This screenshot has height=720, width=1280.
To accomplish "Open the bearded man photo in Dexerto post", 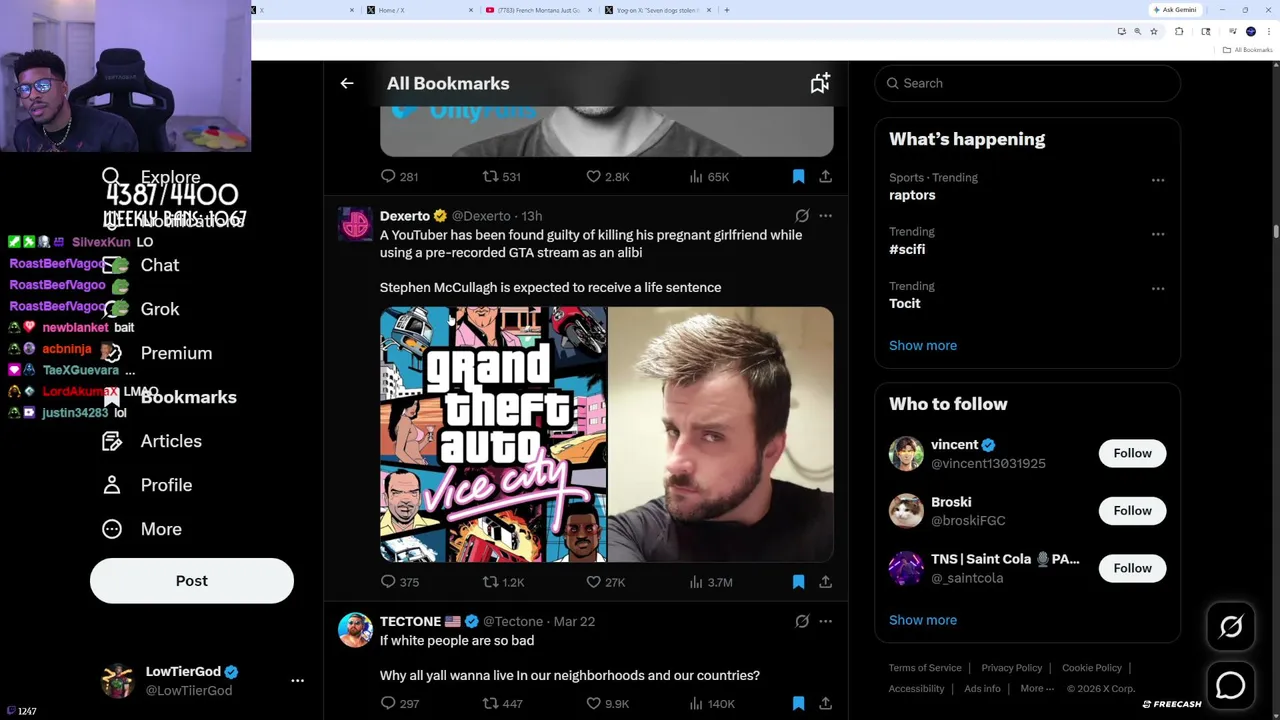I will (721, 435).
